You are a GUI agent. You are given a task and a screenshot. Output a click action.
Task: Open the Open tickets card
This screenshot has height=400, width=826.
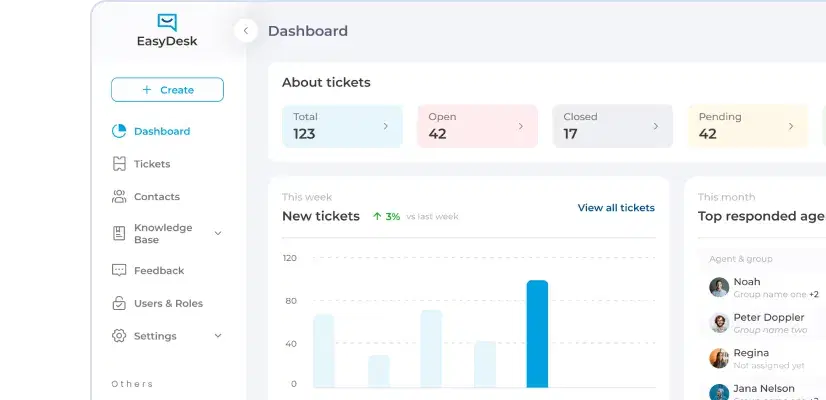point(476,126)
